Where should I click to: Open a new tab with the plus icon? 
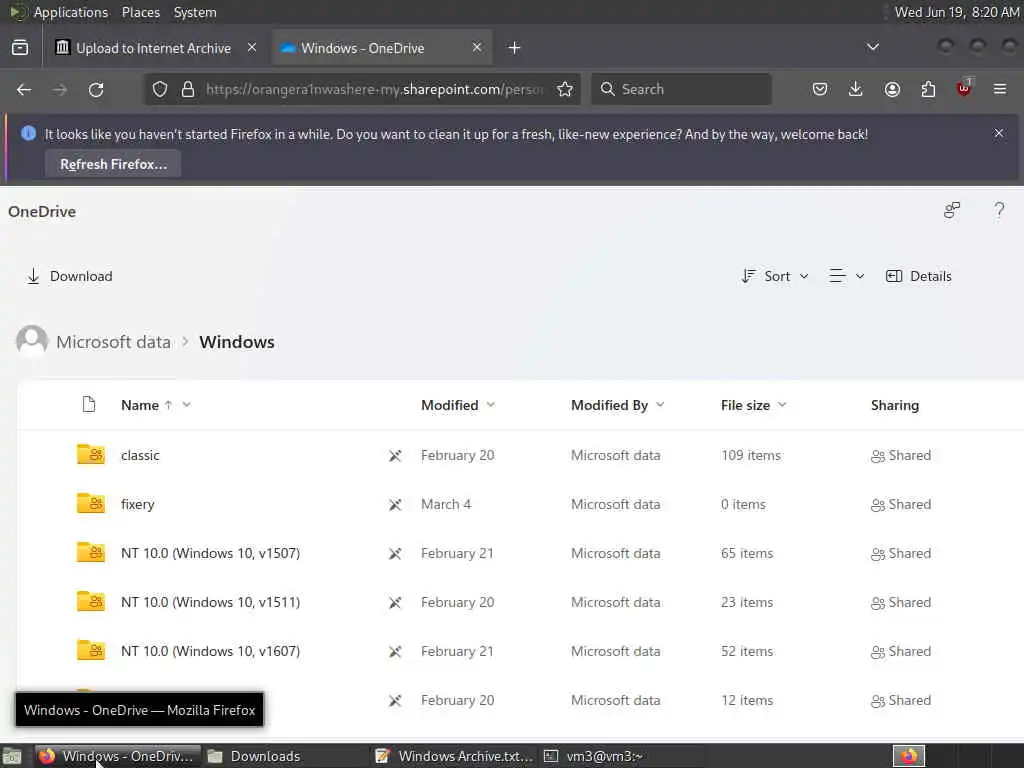point(515,48)
